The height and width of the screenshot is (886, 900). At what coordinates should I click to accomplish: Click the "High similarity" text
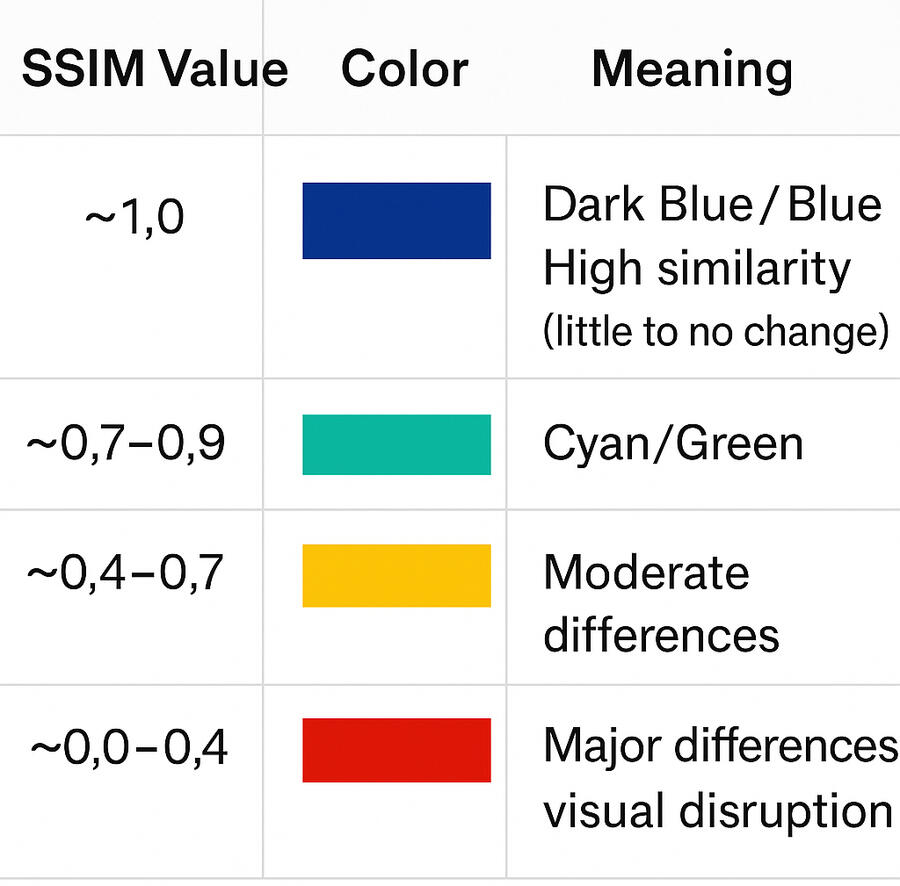click(696, 268)
